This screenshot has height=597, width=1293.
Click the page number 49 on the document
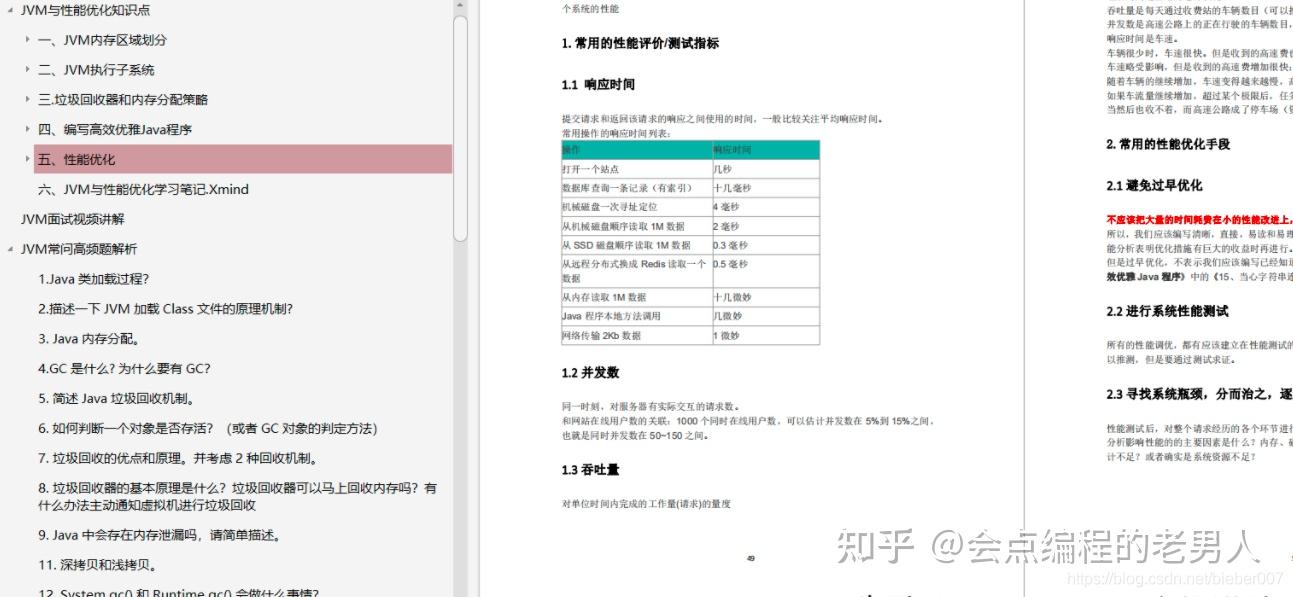[750, 558]
